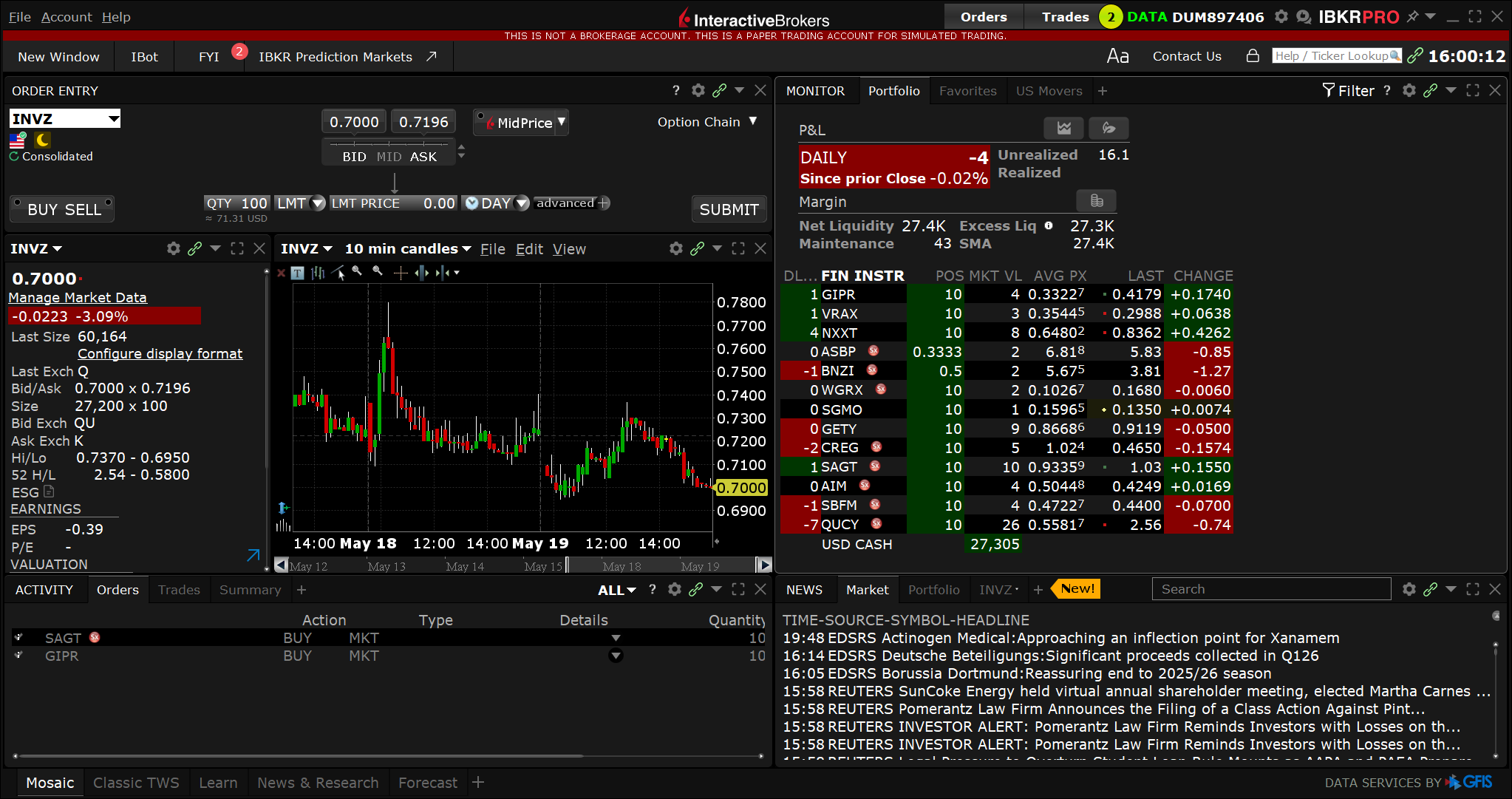Toggle the SELL button in Order Entry
The height and width of the screenshot is (799, 1512).
coord(84,209)
